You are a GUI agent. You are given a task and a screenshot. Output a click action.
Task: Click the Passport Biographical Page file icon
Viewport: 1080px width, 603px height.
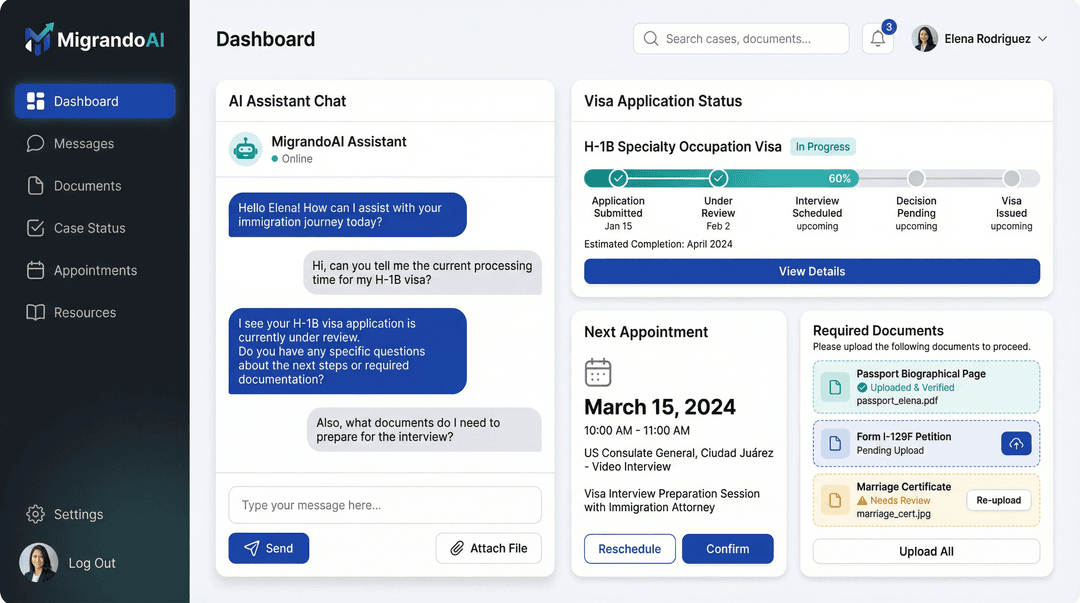834,386
